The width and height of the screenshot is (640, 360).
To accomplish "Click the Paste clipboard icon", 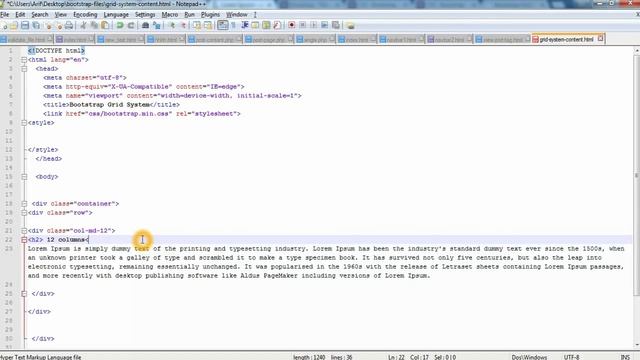I will (105, 26).
